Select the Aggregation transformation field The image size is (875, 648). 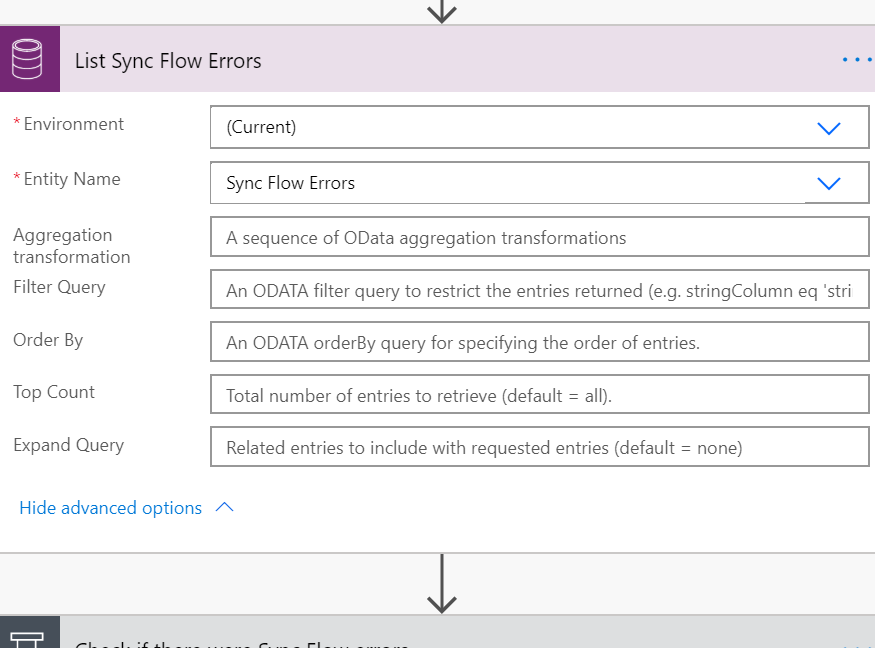coord(539,237)
